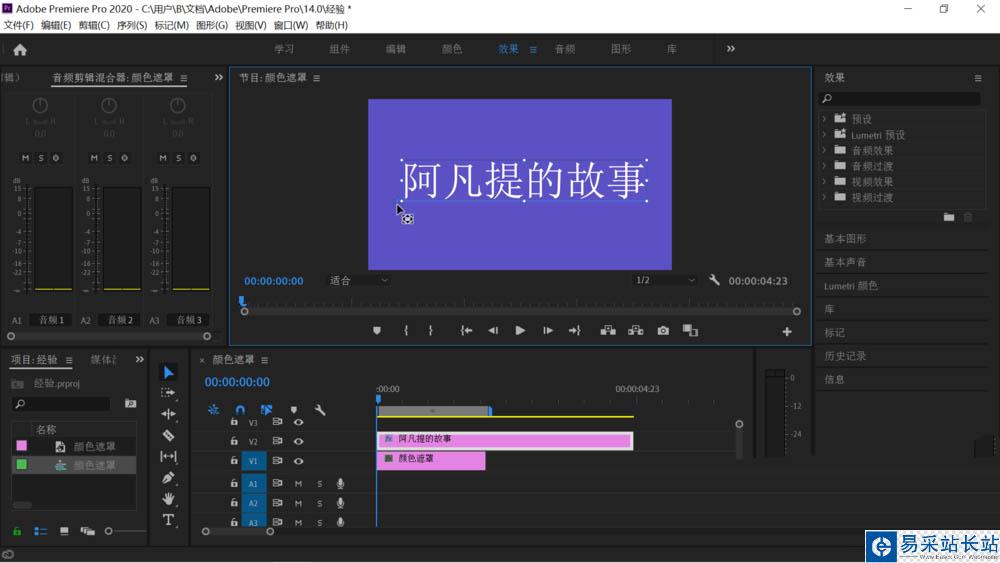Add marker in timeline header
The height and width of the screenshot is (563, 1000).
click(x=293, y=410)
